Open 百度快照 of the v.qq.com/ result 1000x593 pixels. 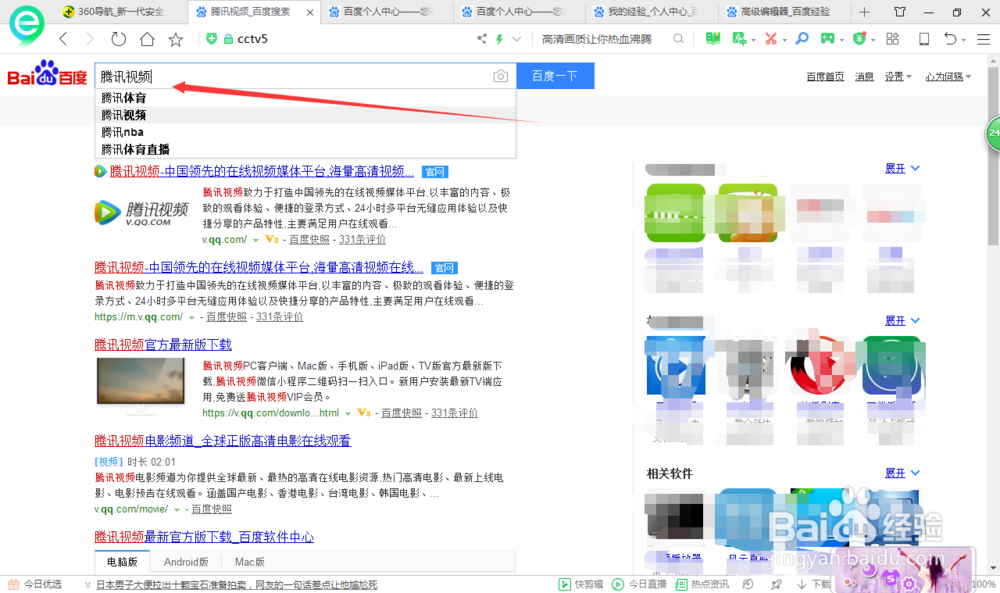(309, 240)
